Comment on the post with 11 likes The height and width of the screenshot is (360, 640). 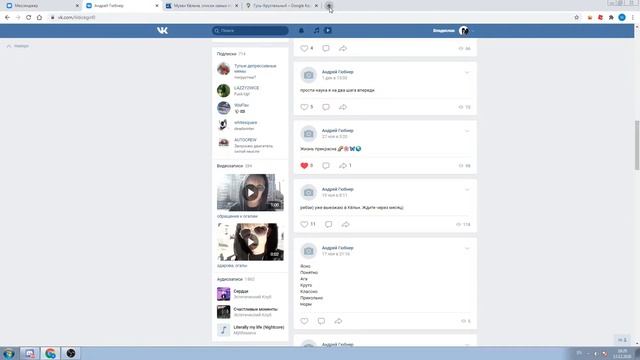[328, 224]
